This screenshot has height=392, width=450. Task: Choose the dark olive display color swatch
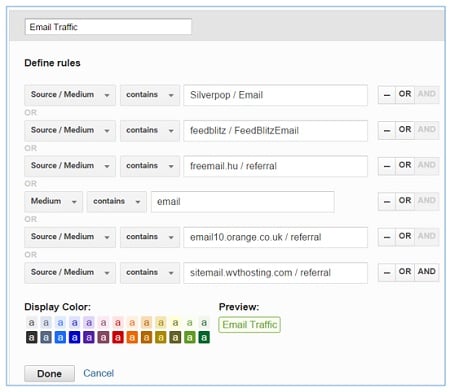tap(175, 337)
